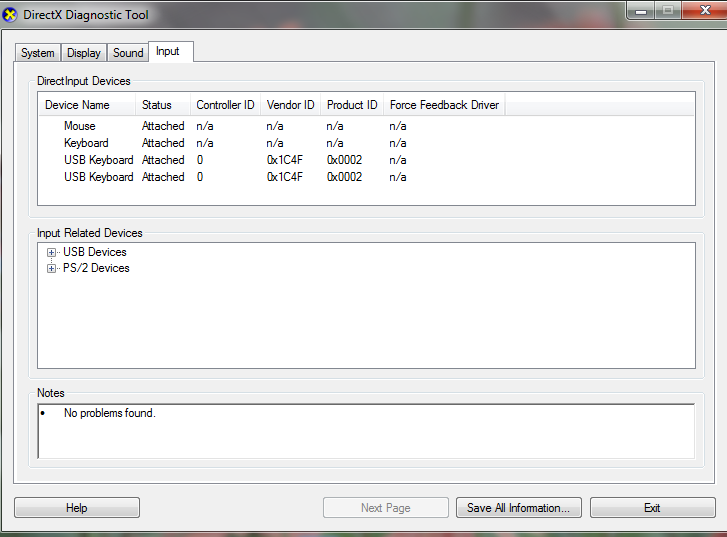Switch to the Display tab
The image size is (727, 537).
pos(83,52)
